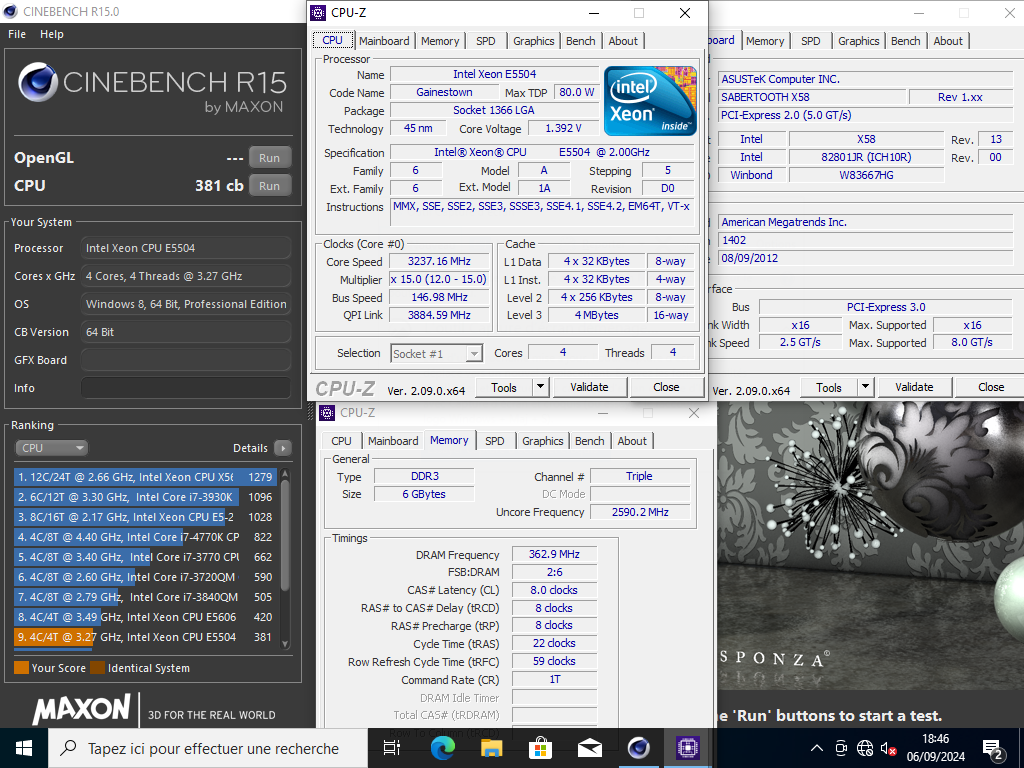Screen dimensions: 1024x768
Task: Open the Mail app from the taskbar
Action: click(x=589, y=748)
